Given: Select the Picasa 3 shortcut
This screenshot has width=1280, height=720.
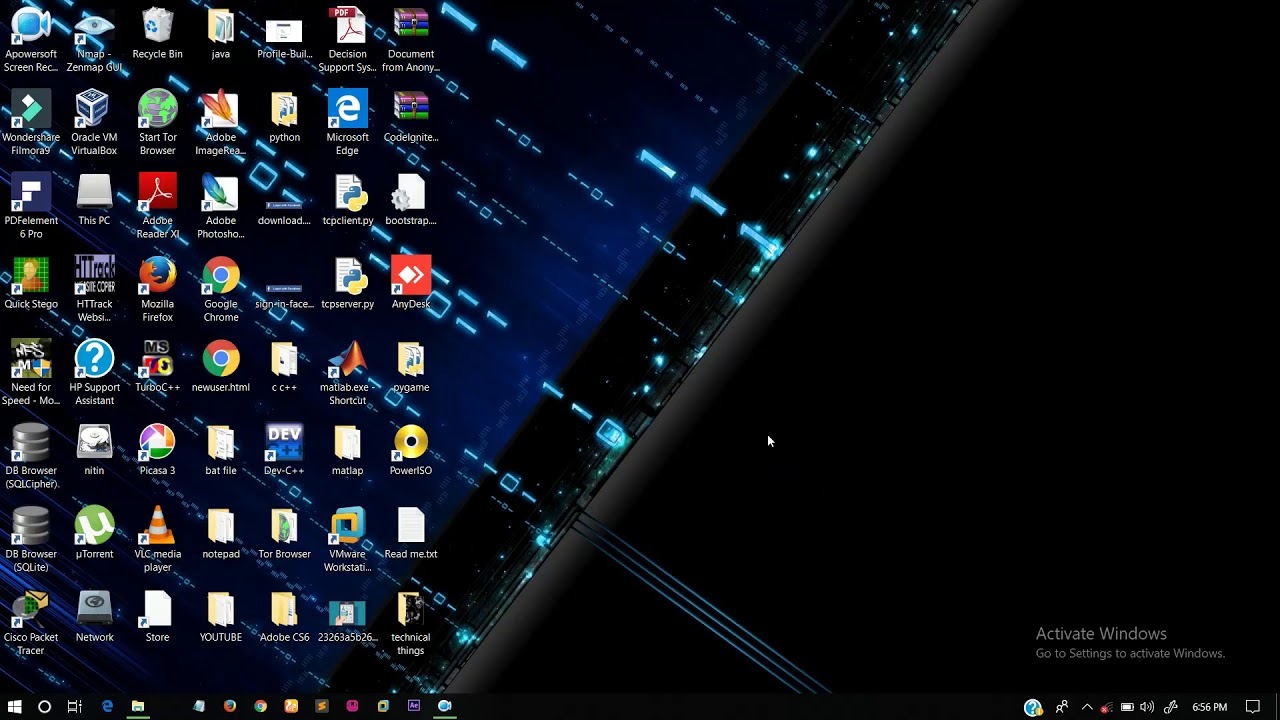Looking at the screenshot, I should click(x=157, y=450).
